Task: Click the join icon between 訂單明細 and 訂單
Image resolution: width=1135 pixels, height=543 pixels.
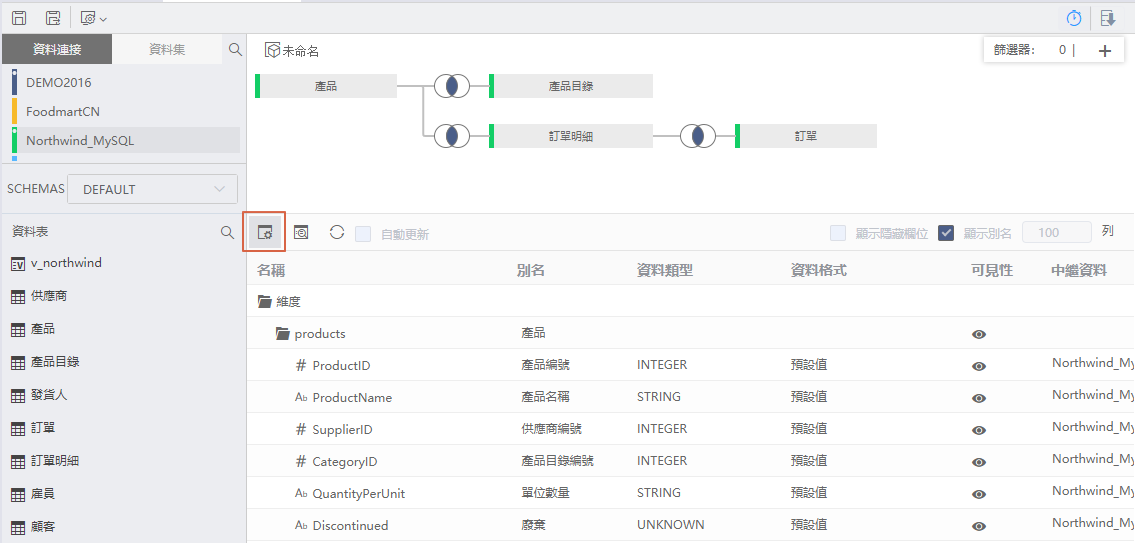Action: point(697,136)
